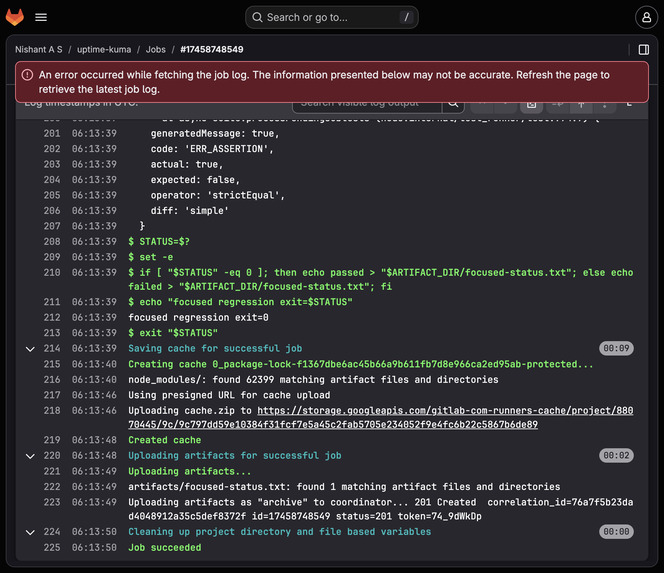Click the error alert message text
Image resolution: width=664 pixels, height=573 pixels.
[324, 82]
